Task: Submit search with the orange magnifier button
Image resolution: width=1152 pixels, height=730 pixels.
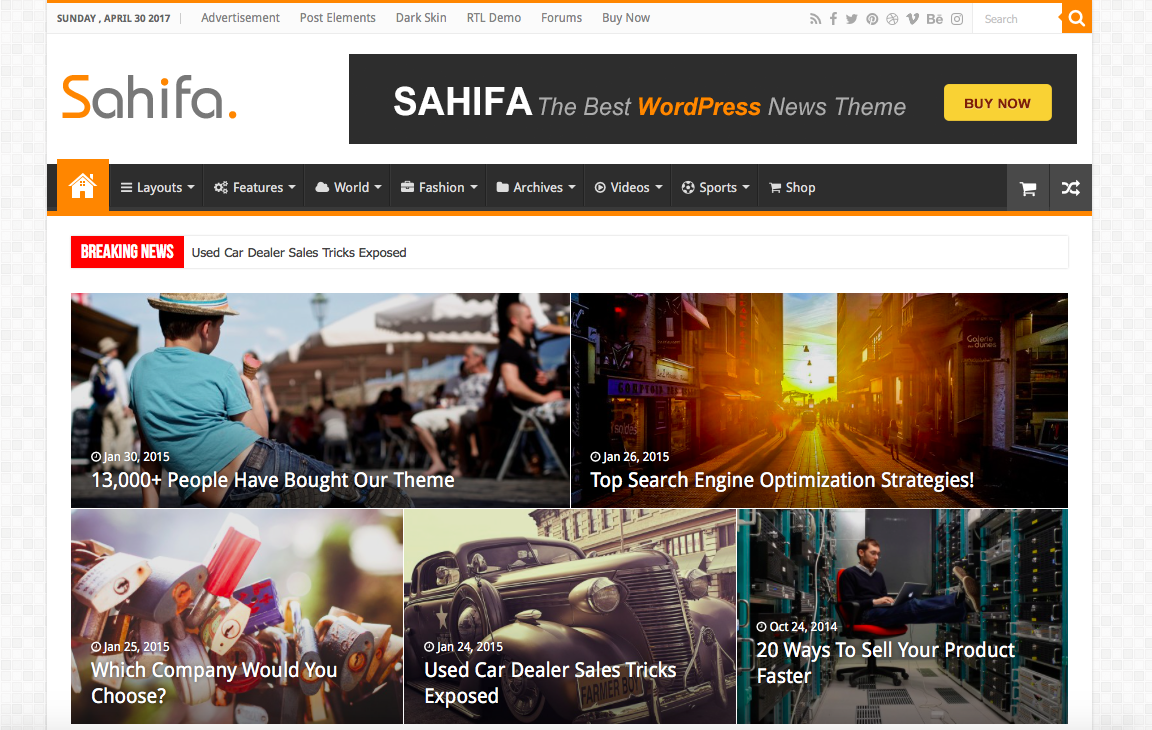Action: click(1076, 18)
